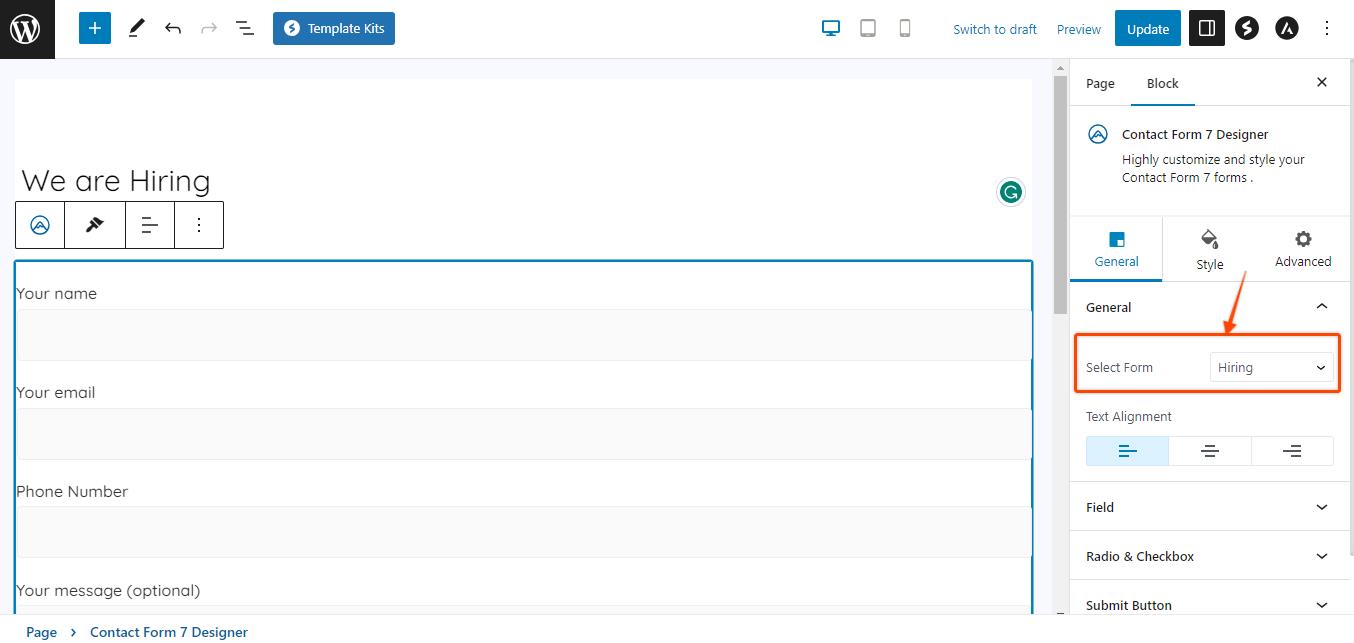Switch to the Page tab
1354x643 pixels.
(x=1100, y=84)
